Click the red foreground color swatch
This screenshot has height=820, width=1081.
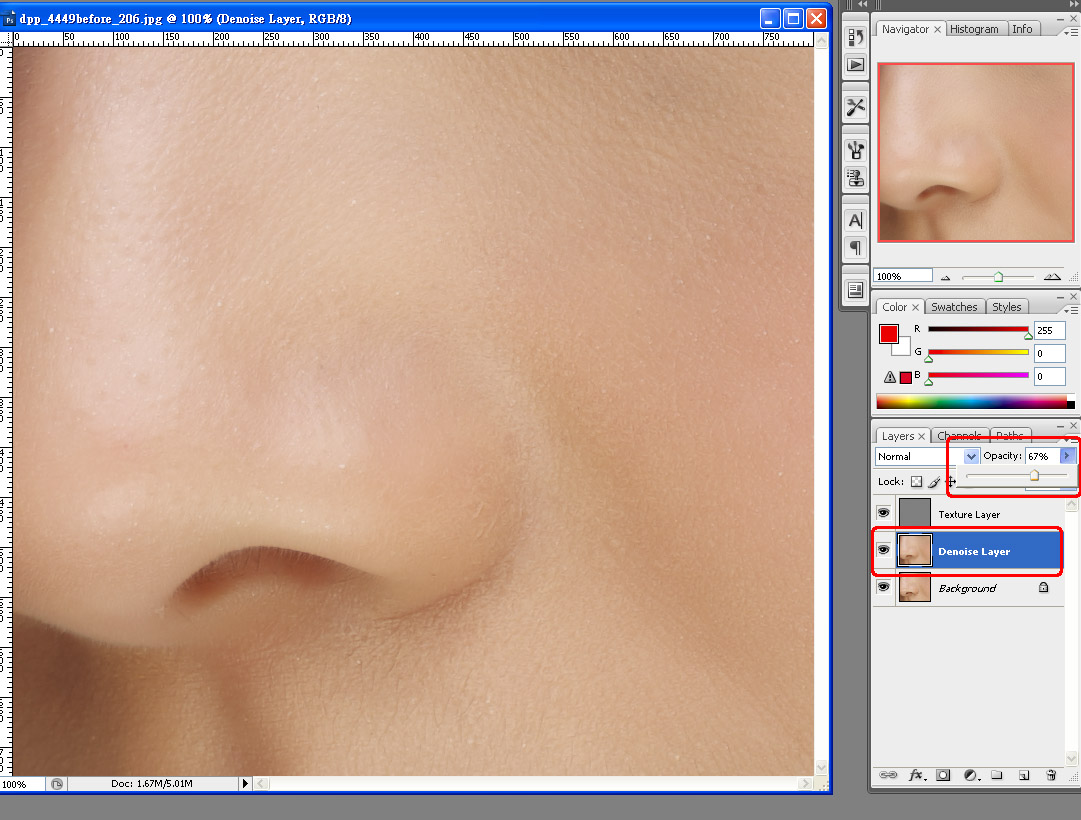point(888,334)
